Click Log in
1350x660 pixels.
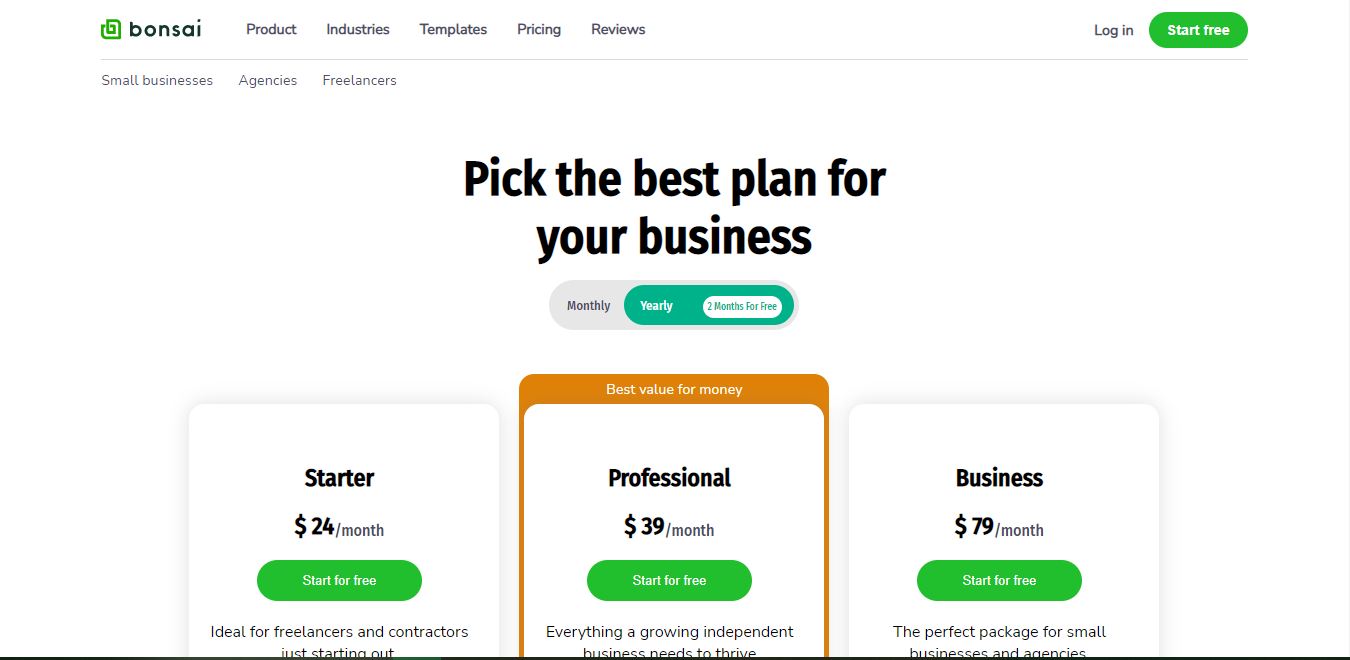click(x=1113, y=30)
